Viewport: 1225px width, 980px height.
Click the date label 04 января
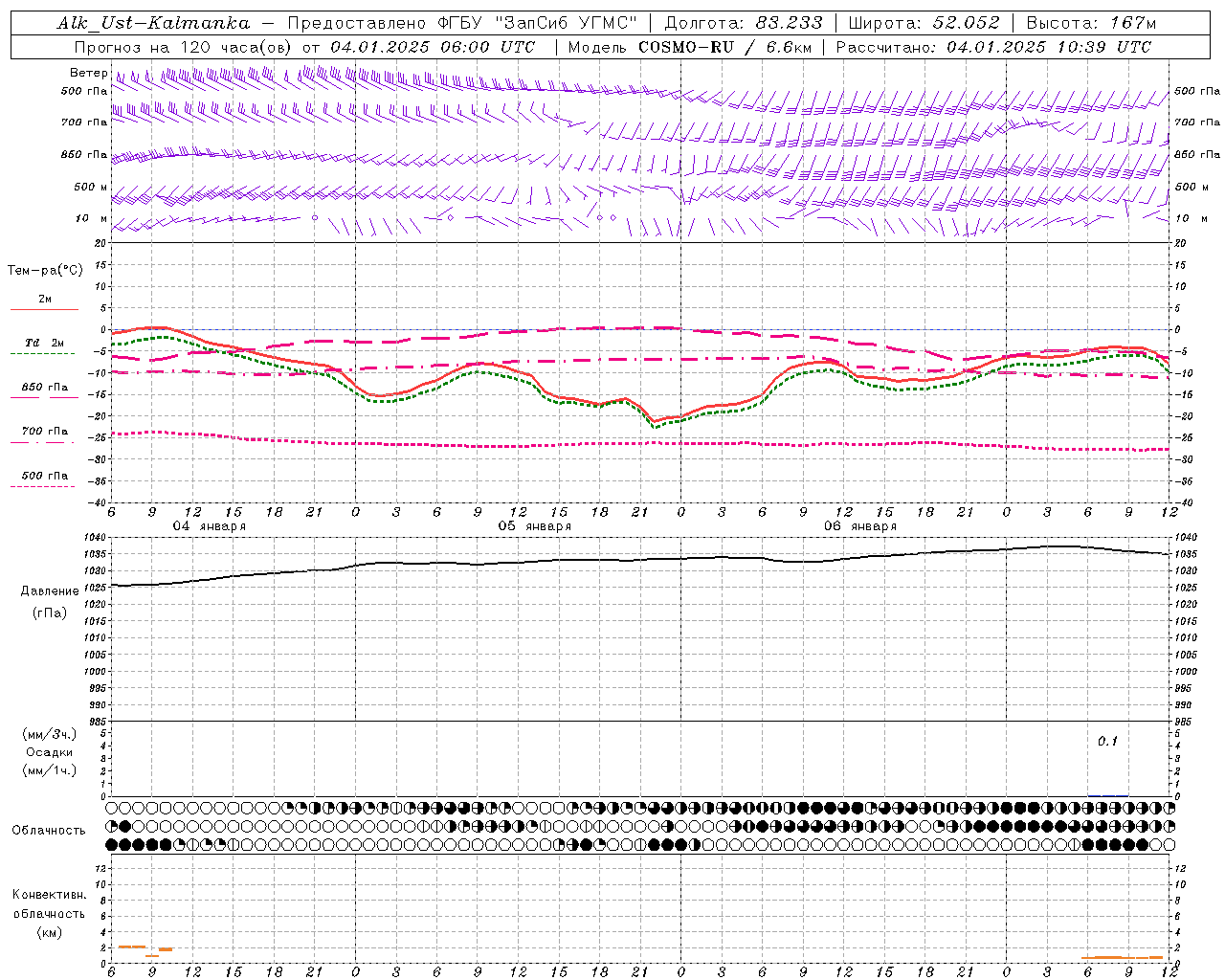(209, 526)
